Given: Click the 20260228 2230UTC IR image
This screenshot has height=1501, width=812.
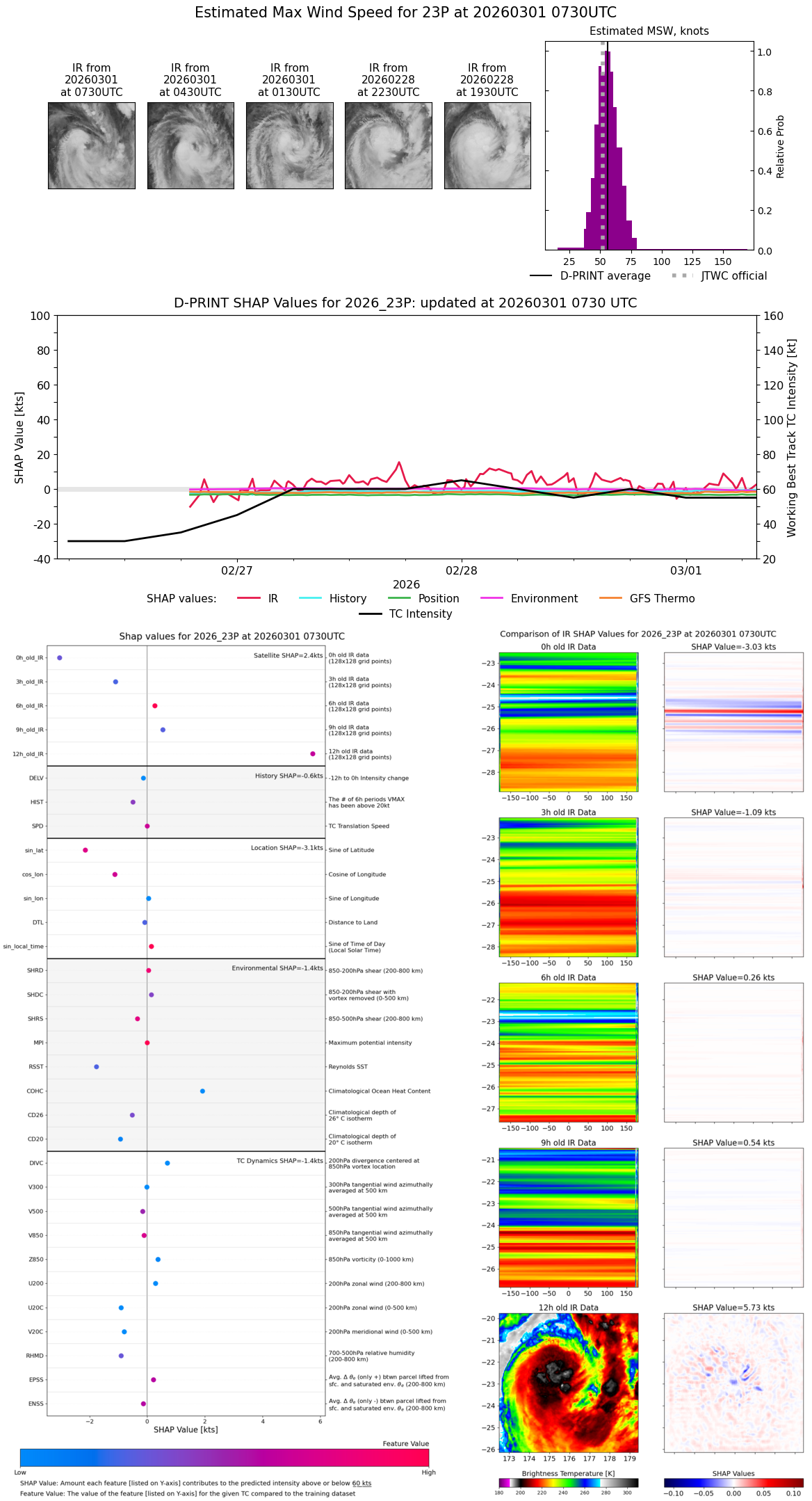Looking at the screenshot, I should pos(388,145).
